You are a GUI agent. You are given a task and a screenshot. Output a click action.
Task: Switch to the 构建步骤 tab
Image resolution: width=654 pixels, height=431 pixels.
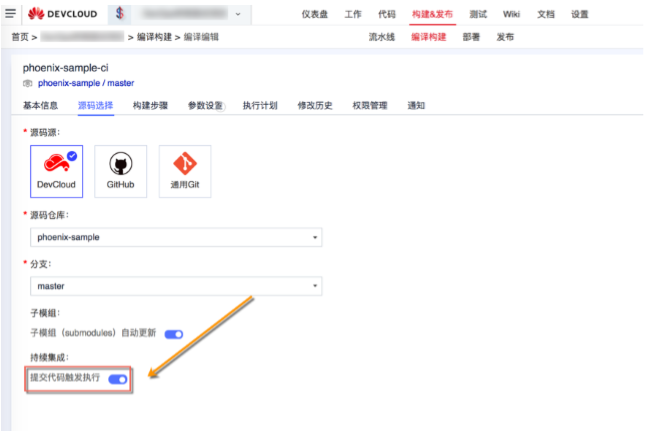[x=150, y=106]
